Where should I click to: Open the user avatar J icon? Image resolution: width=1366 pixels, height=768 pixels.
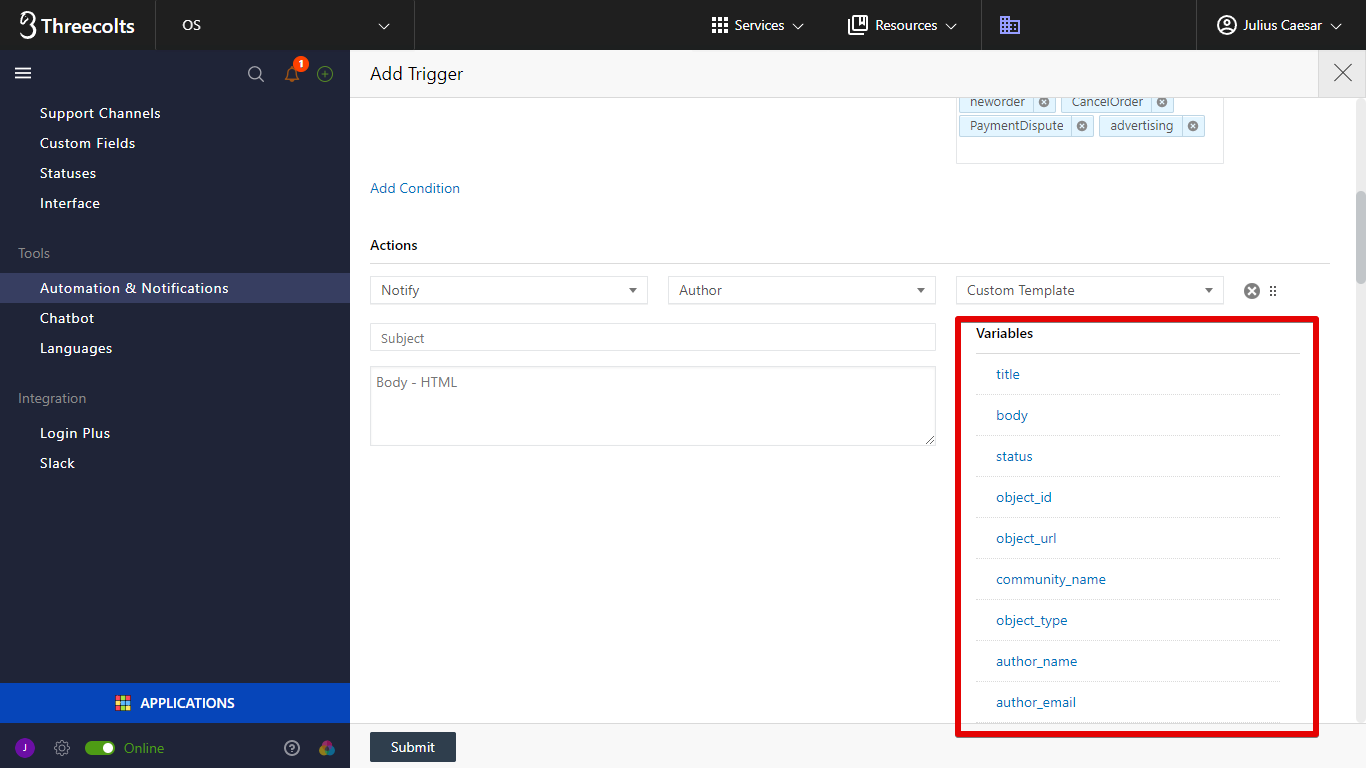(x=25, y=748)
